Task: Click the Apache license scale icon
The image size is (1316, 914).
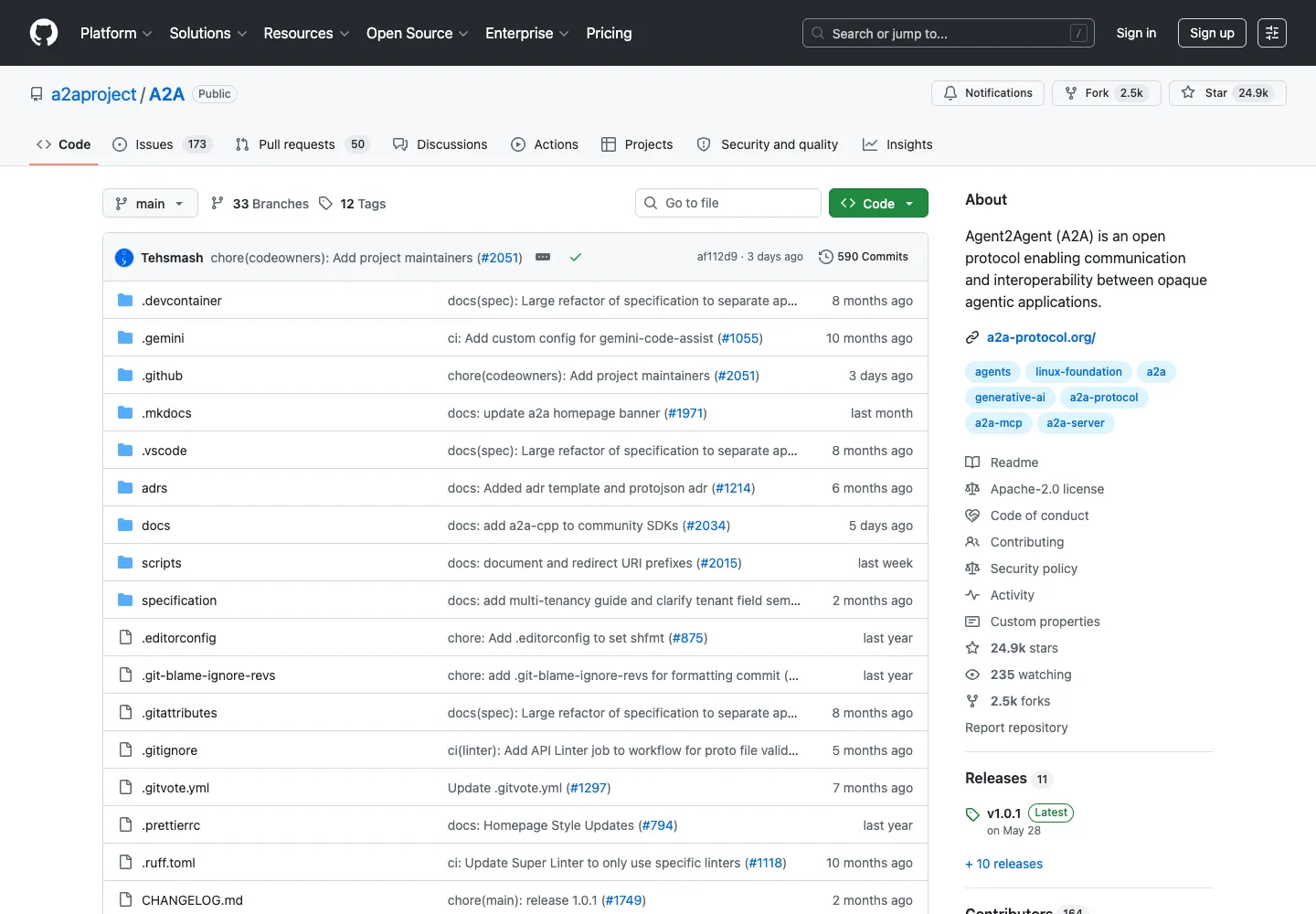Action: tap(972, 489)
